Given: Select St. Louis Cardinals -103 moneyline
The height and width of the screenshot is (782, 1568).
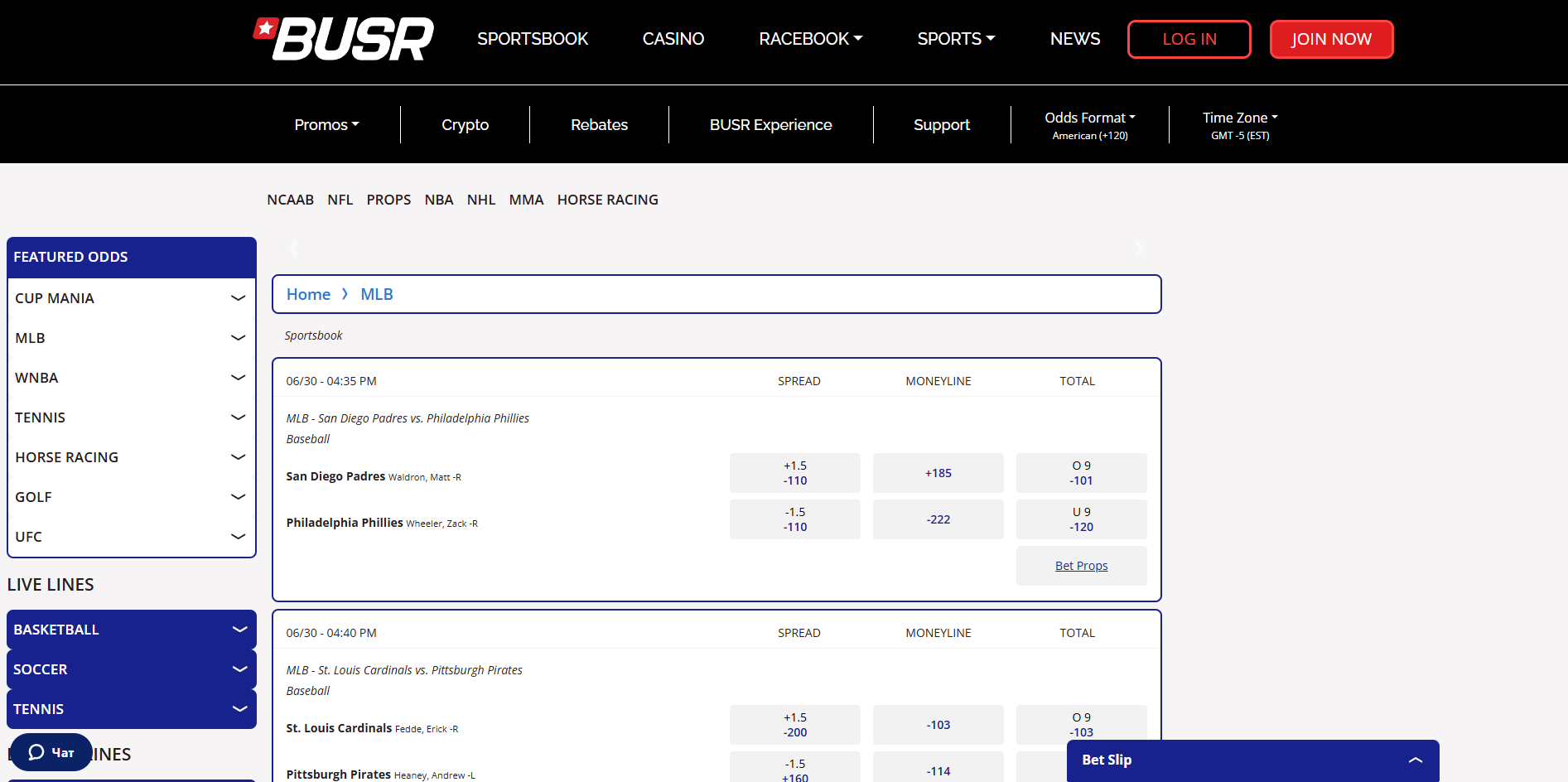Looking at the screenshot, I should click(x=938, y=725).
